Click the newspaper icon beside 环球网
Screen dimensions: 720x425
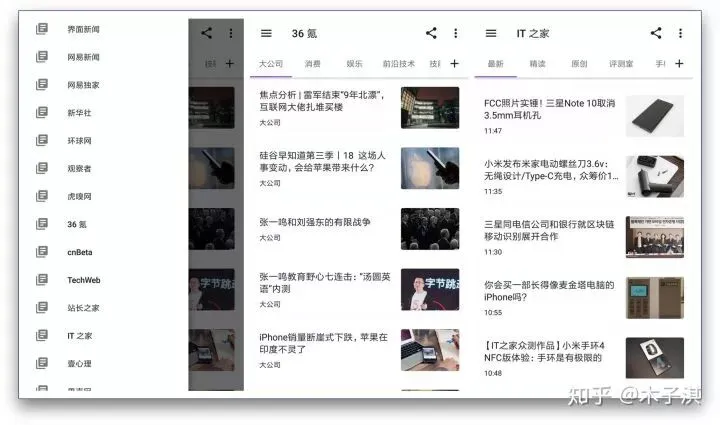(42, 140)
